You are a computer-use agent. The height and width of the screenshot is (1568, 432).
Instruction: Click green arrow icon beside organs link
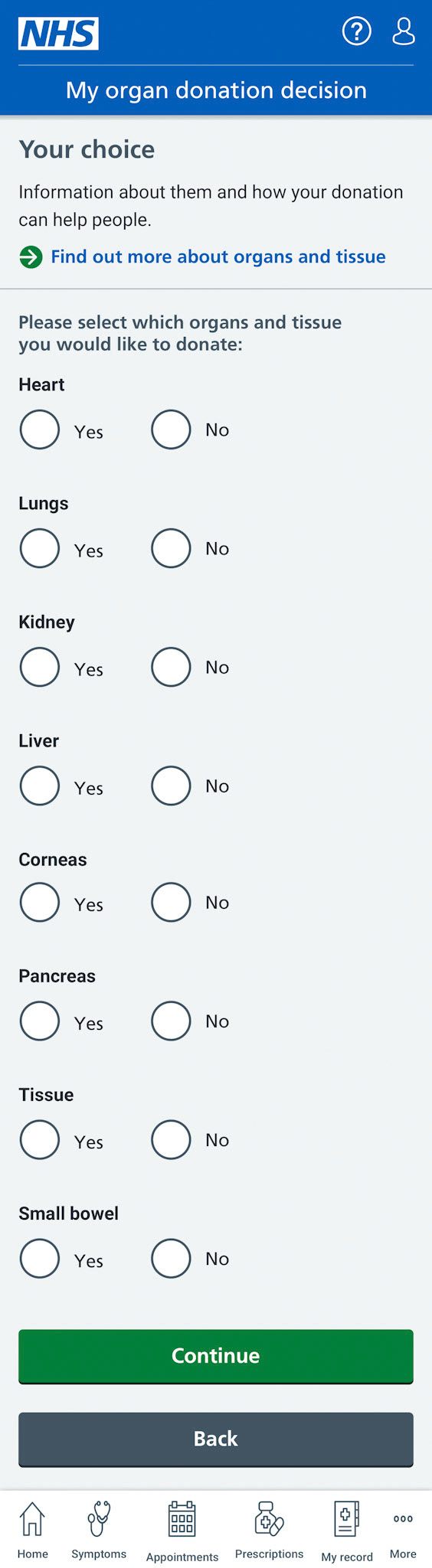(x=31, y=256)
